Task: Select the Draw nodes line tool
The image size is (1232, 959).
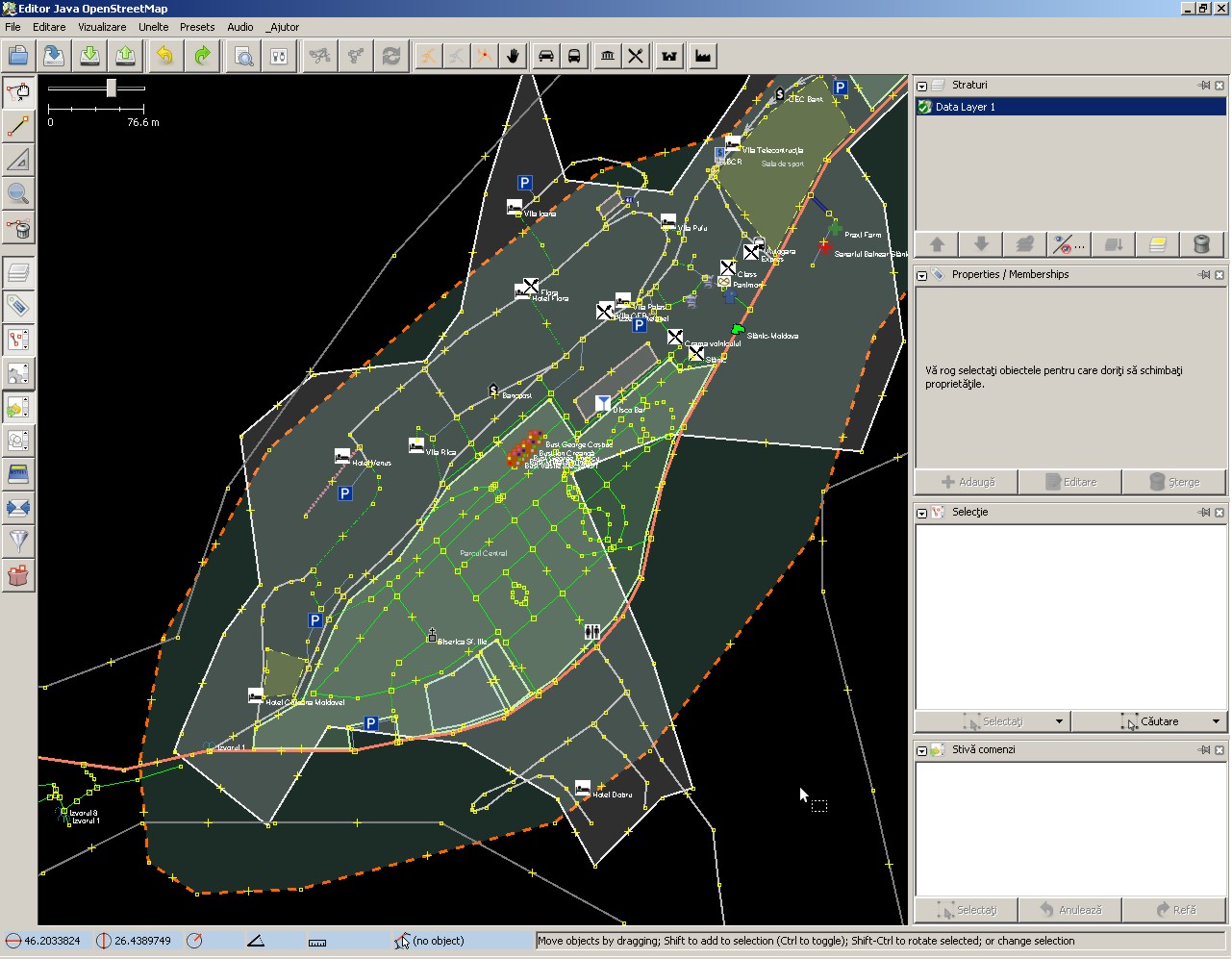Action: click(x=18, y=126)
